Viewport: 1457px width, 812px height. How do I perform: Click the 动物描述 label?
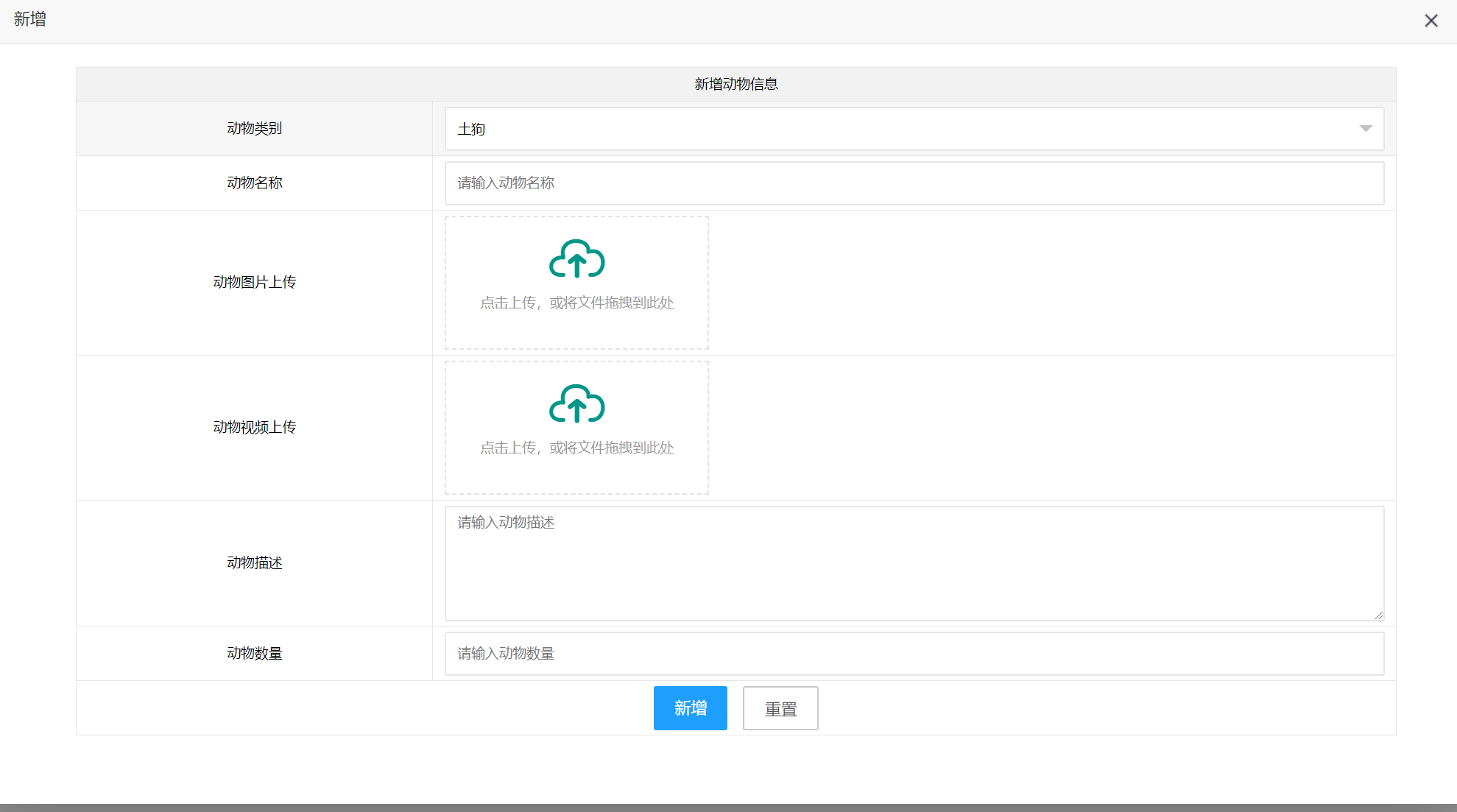pos(254,563)
